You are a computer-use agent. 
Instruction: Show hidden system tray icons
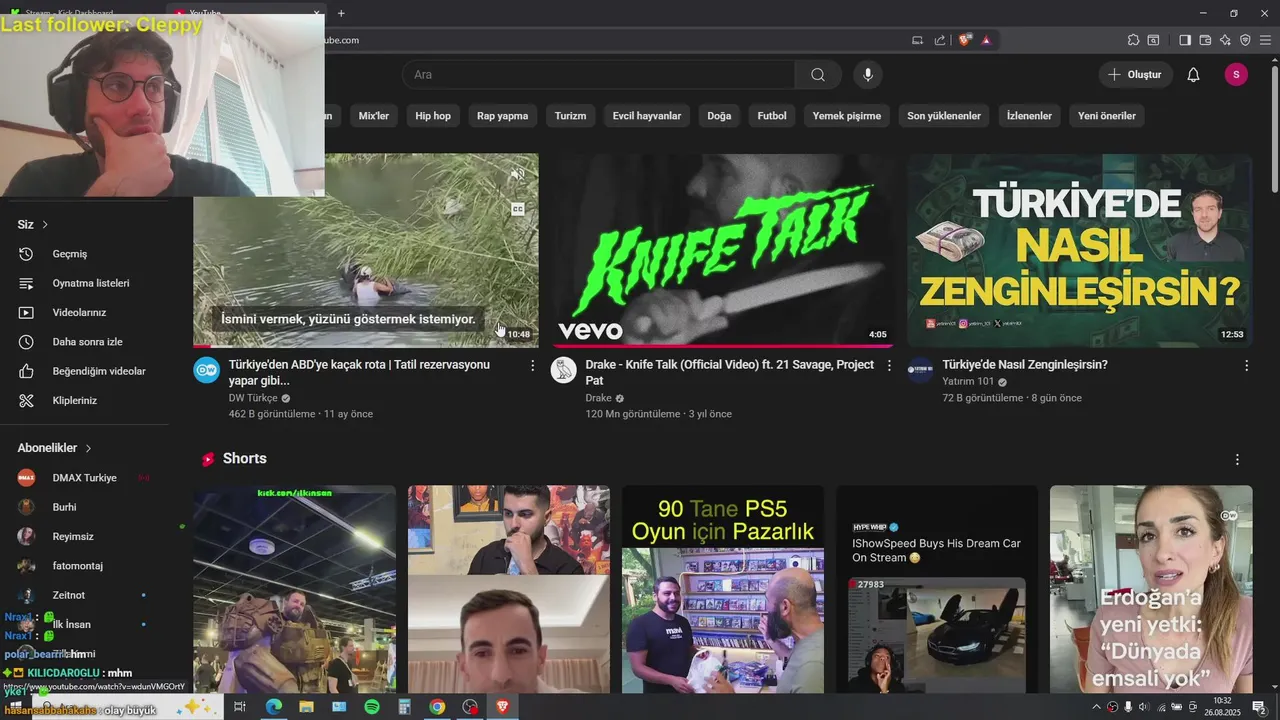[1096, 707]
